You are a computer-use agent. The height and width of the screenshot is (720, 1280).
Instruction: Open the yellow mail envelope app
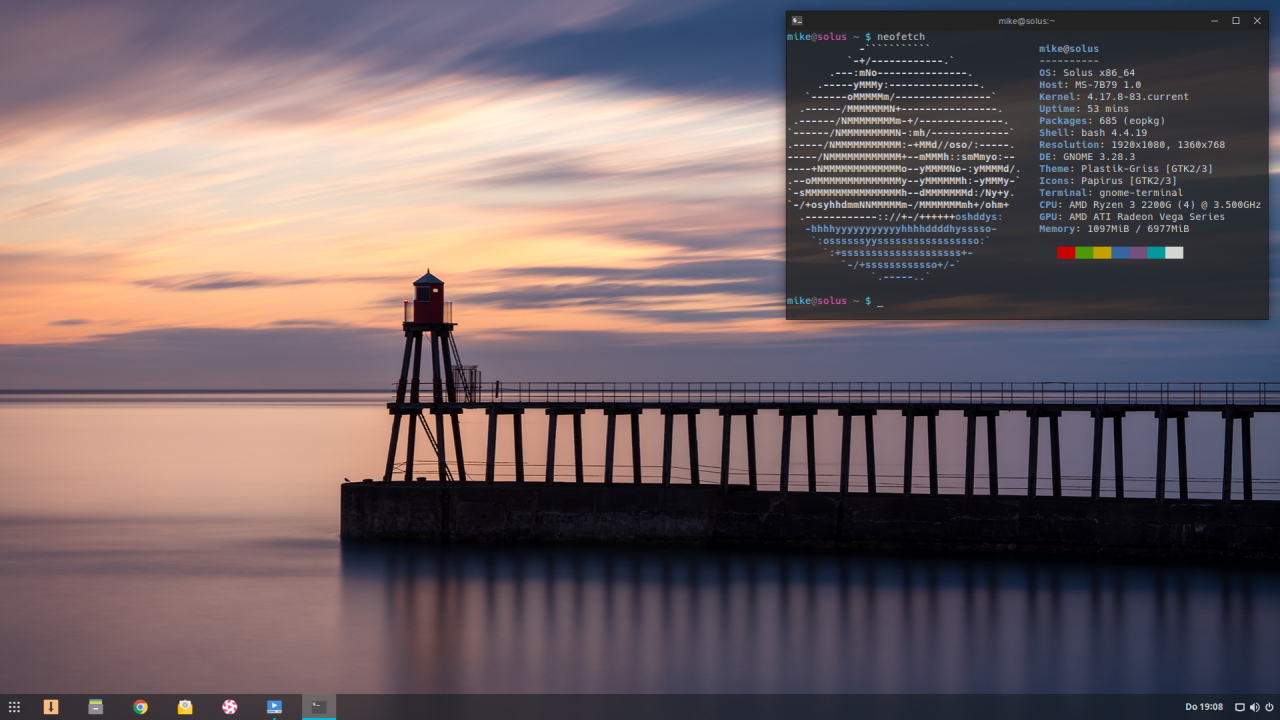coord(185,707)
